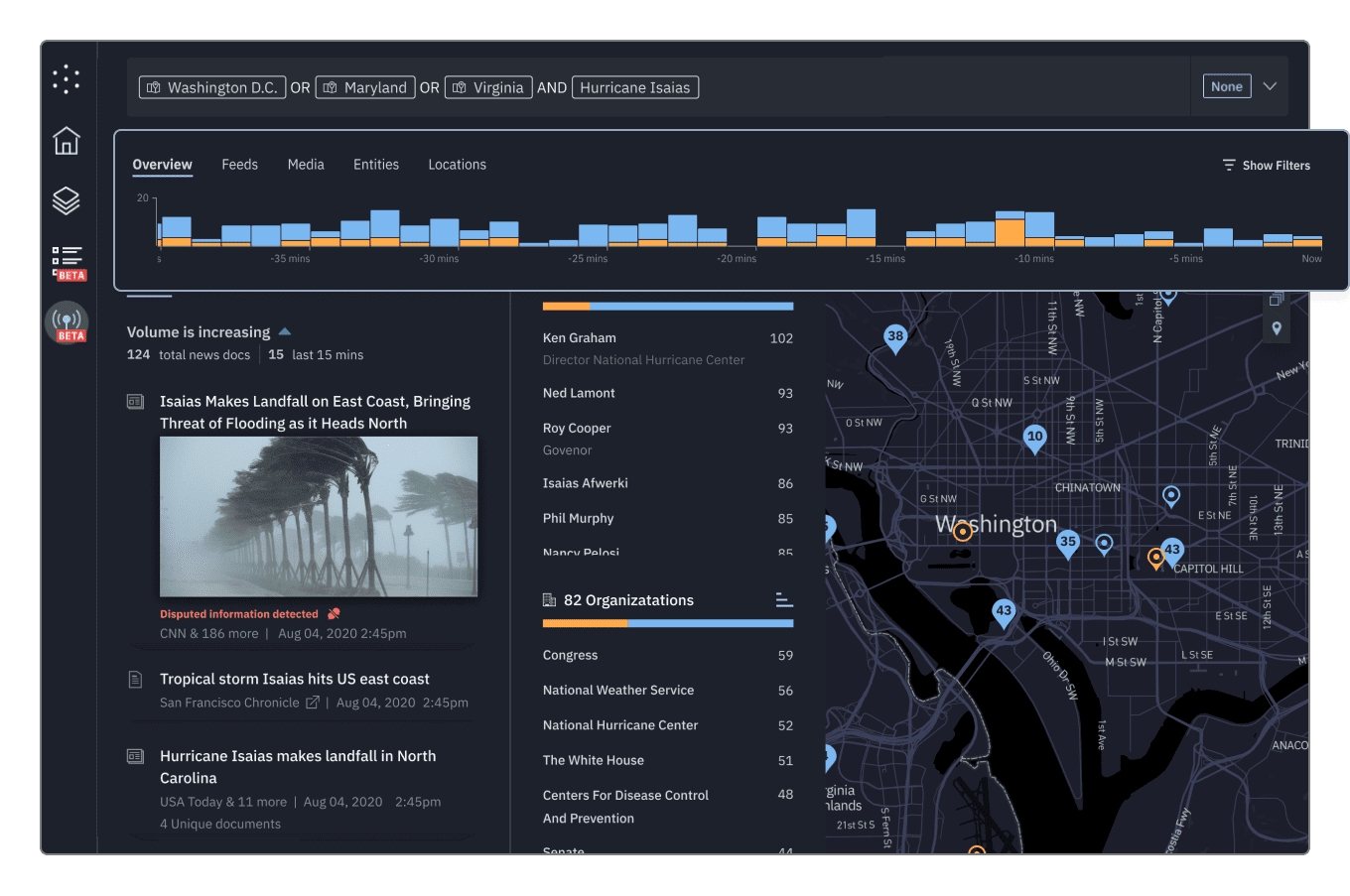Open the layers stack icon in sidebar
This screenshot has width=1350, height=896.
point(67,200)
